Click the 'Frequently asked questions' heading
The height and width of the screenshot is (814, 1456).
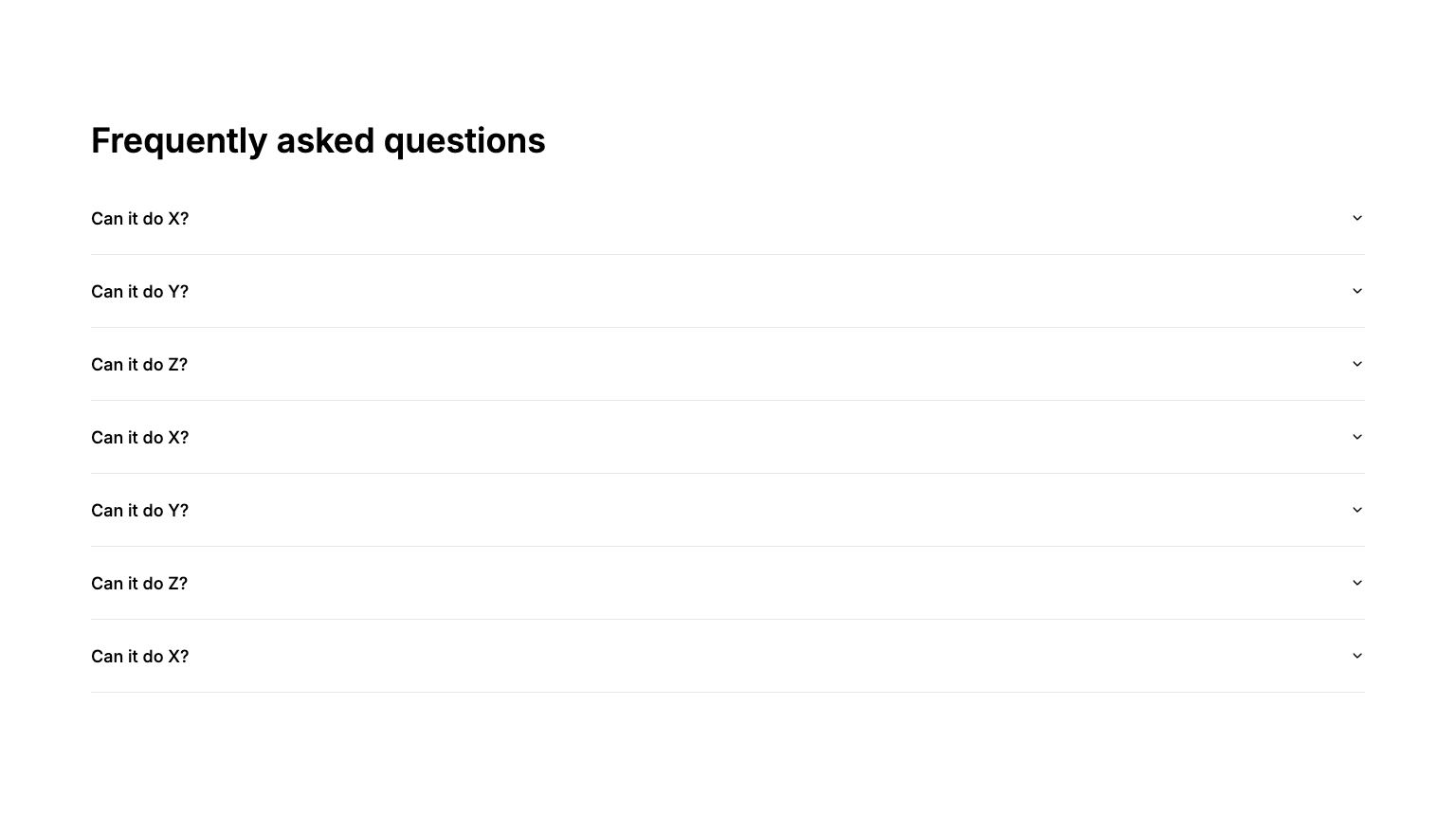pyautogui.click(x=318, y=140)
